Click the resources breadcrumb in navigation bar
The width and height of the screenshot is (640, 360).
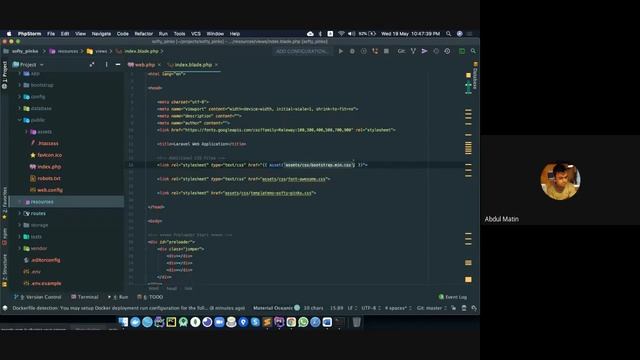pos(64,51)
